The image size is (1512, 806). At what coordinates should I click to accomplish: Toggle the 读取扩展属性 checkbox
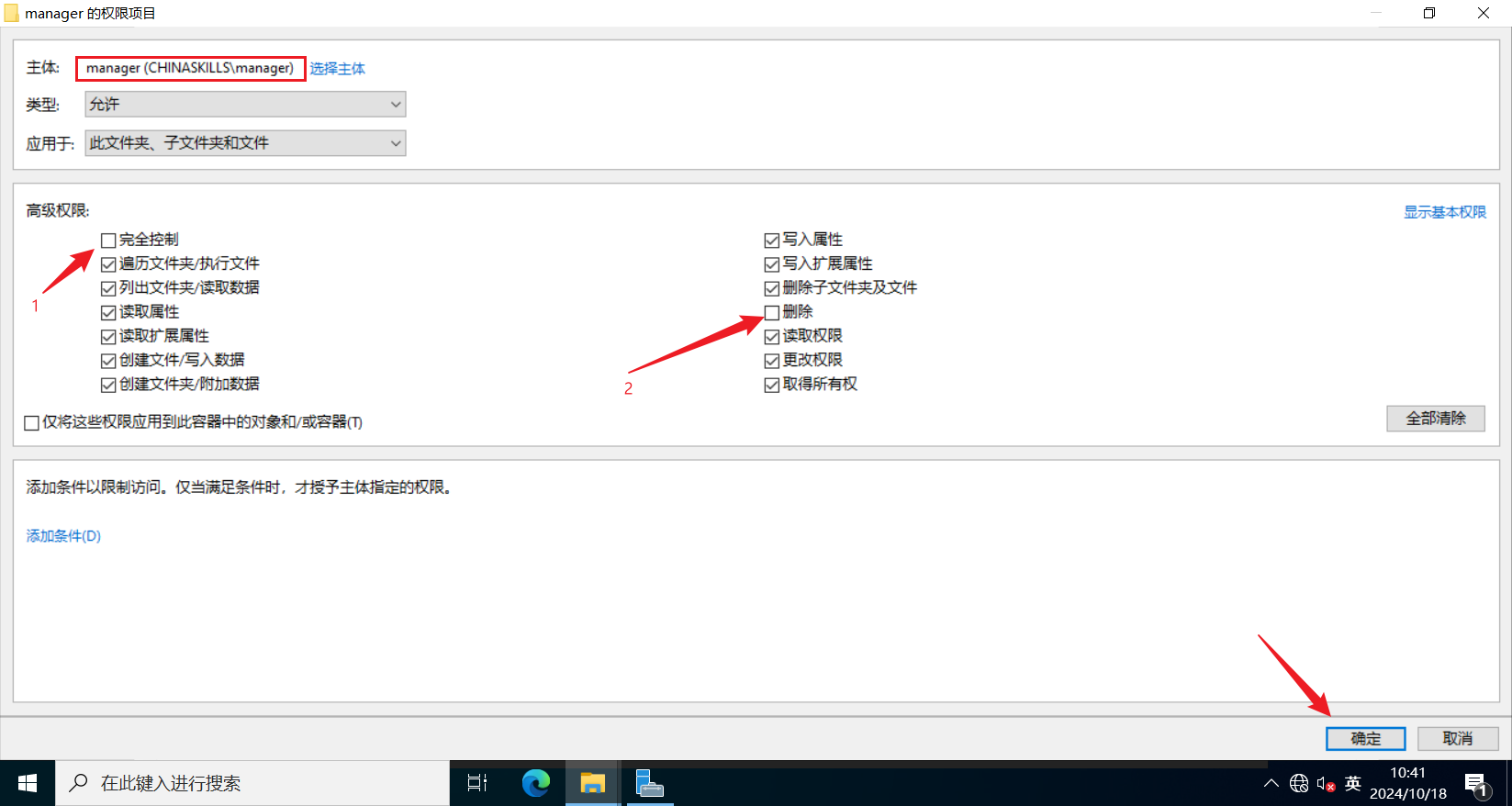point(108,337)
